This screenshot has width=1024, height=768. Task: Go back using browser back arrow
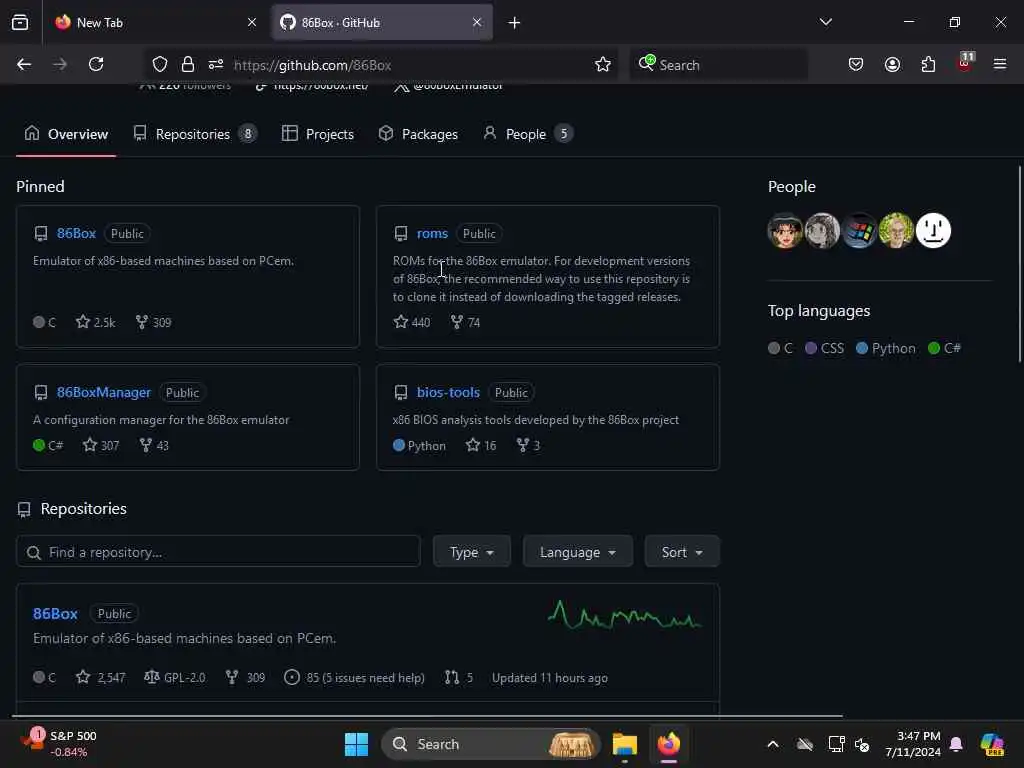24,64
